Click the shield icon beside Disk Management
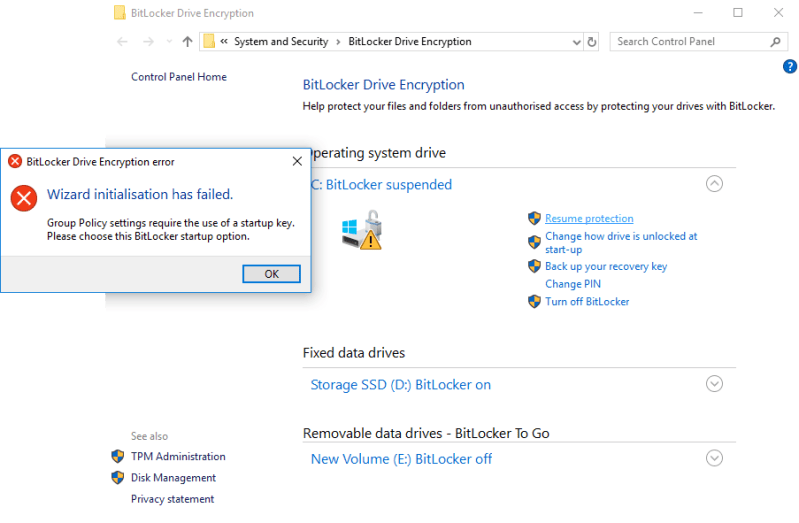This screenshot has width=799, height=523. [x=118, y=478]
